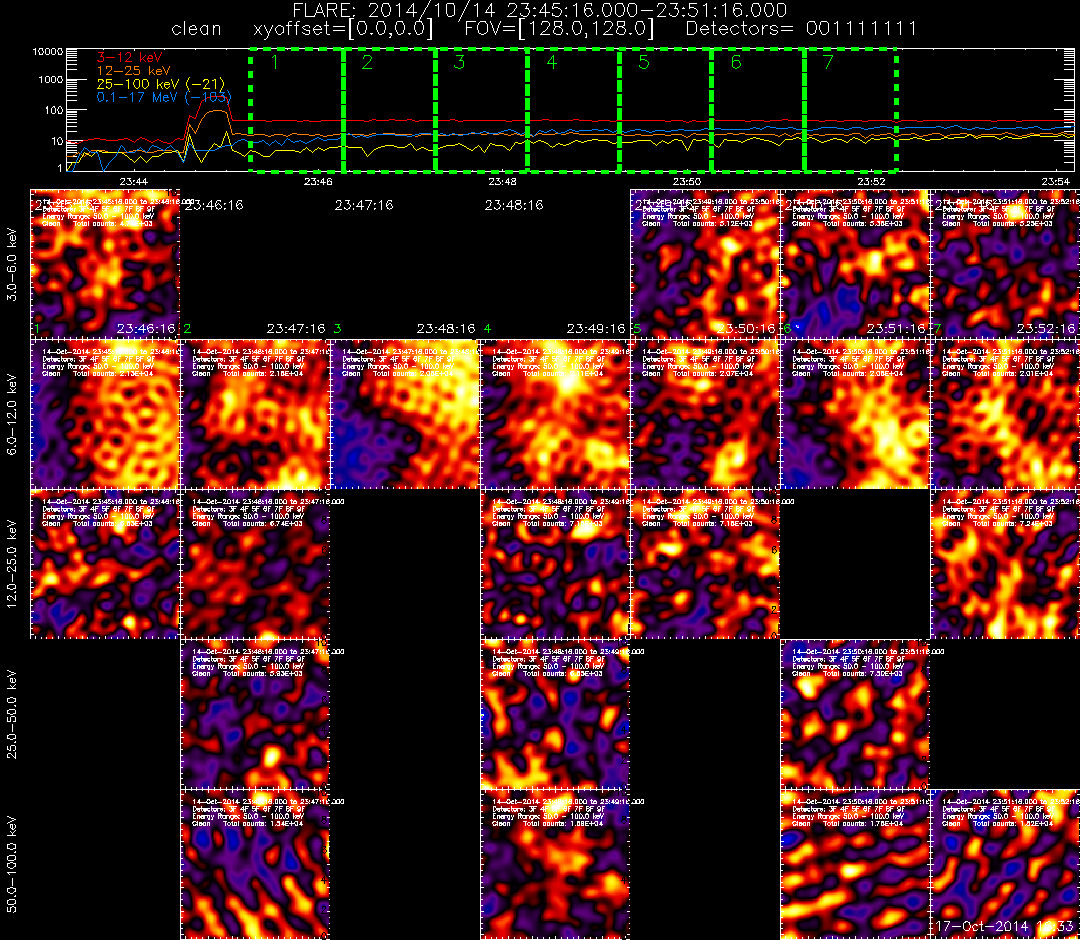View the 12.0-25.0 keV image for interval 2
The width and height of the screenshot is (1080, 940).
[x=256, y=564]
